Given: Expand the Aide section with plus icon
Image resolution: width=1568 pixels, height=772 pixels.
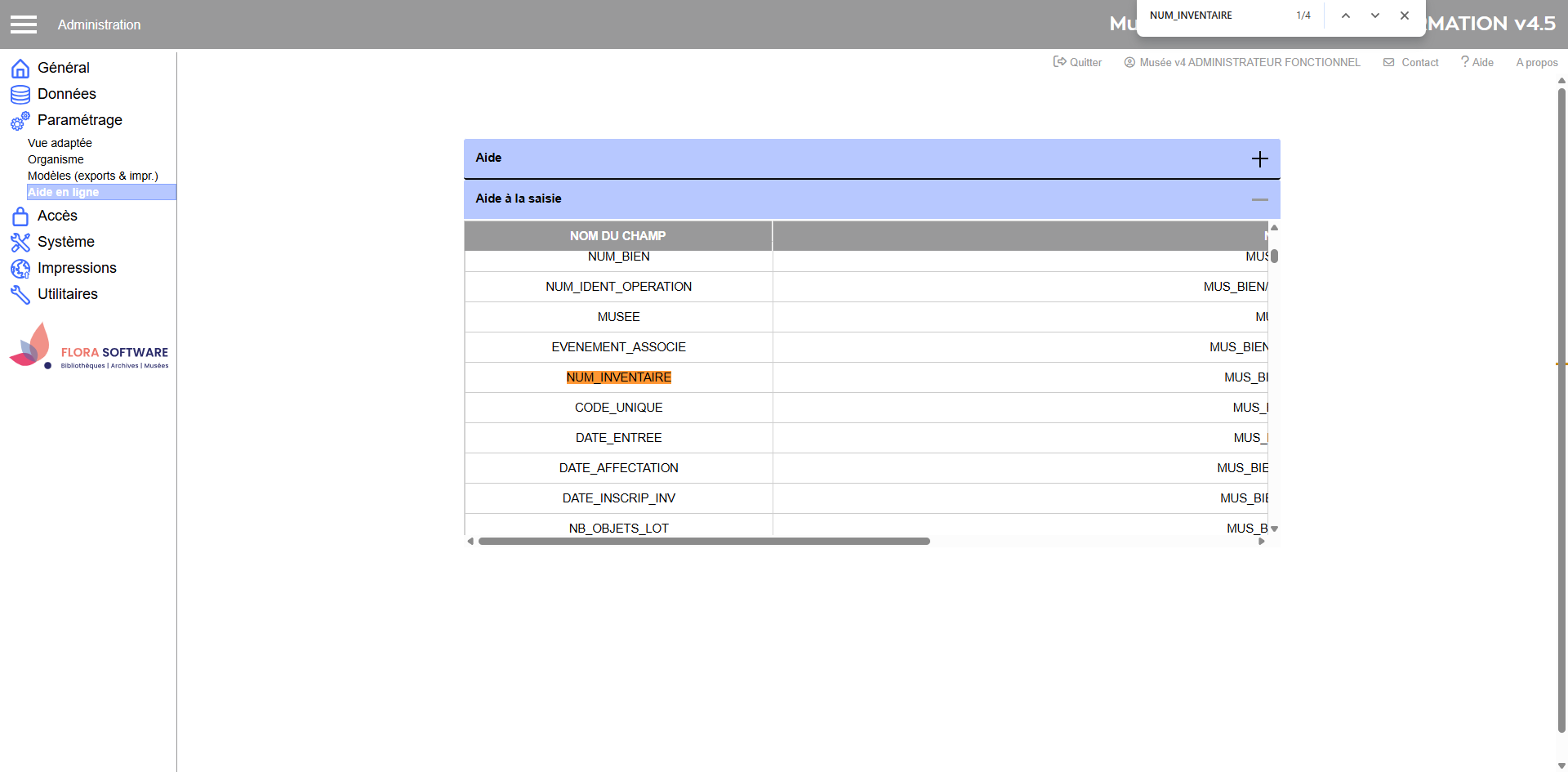Looking at the screenshot, I should point(1260,158).
